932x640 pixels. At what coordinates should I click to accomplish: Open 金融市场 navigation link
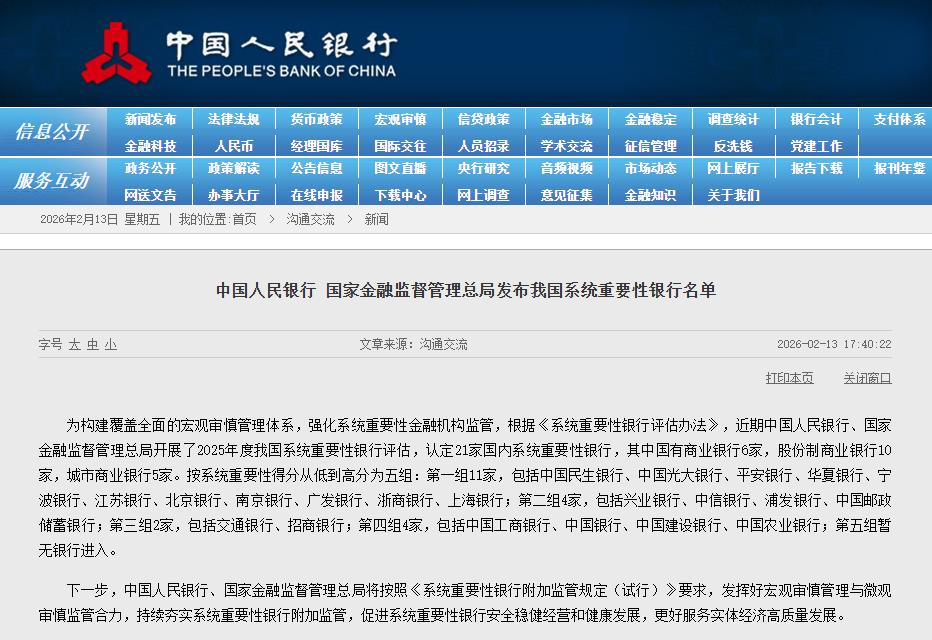[566, 119]
